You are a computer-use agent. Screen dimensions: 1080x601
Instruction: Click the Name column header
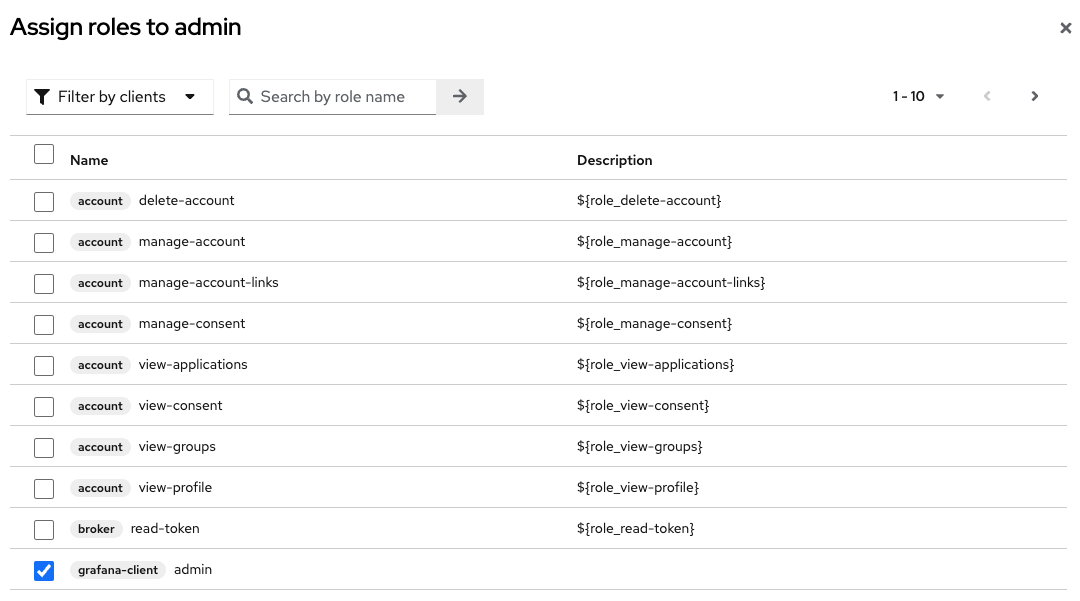point(89,160)
